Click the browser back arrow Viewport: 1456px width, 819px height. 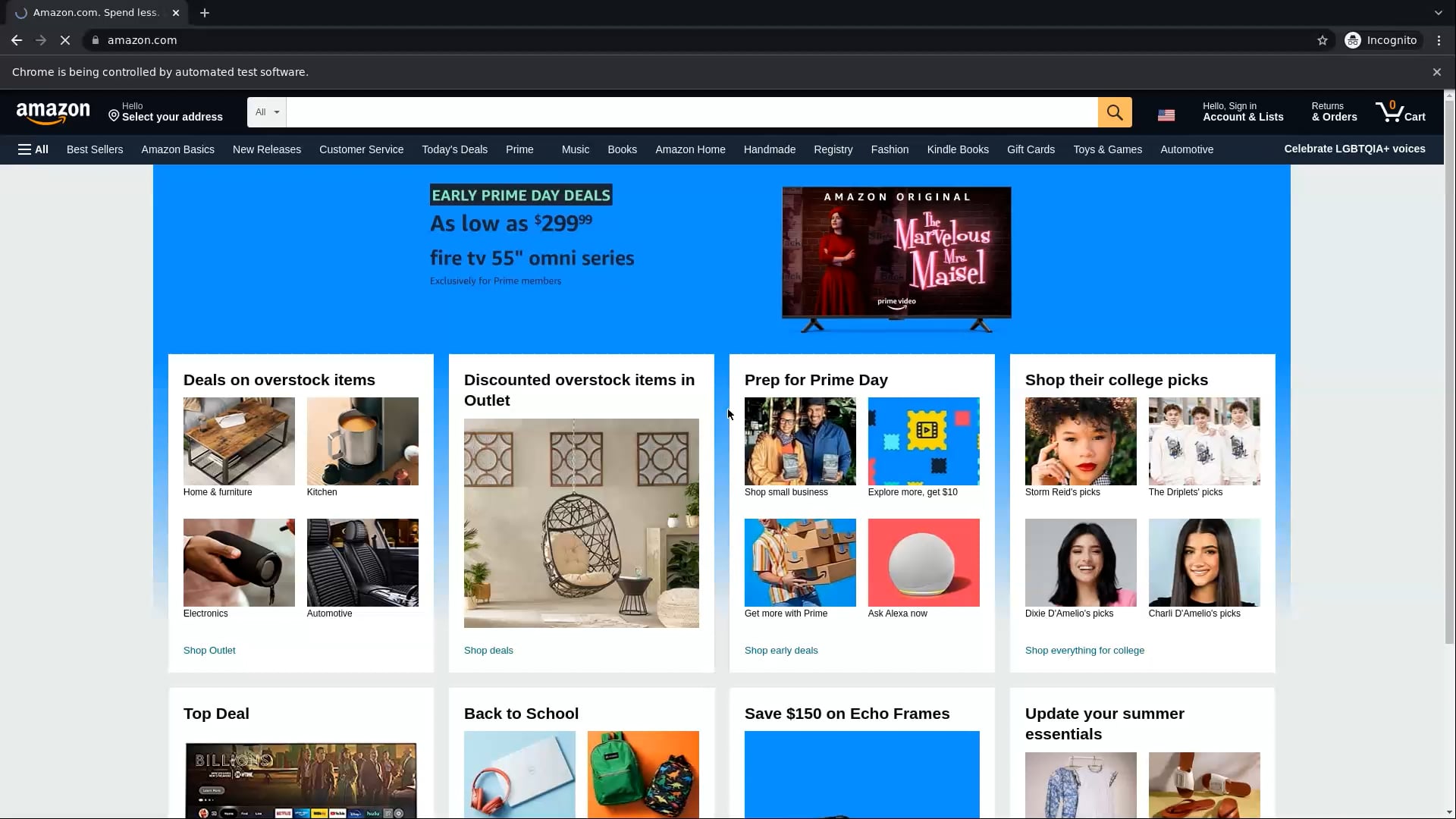point(17,40)
